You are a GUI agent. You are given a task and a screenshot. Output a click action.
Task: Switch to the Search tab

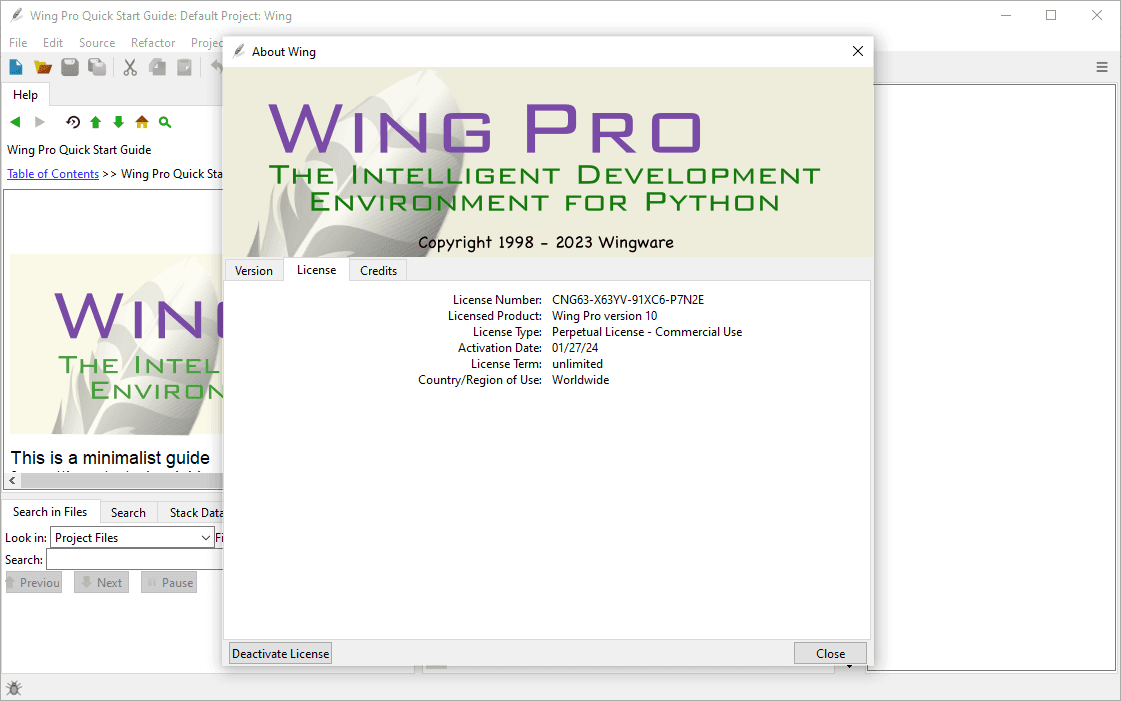click(128, 513)
